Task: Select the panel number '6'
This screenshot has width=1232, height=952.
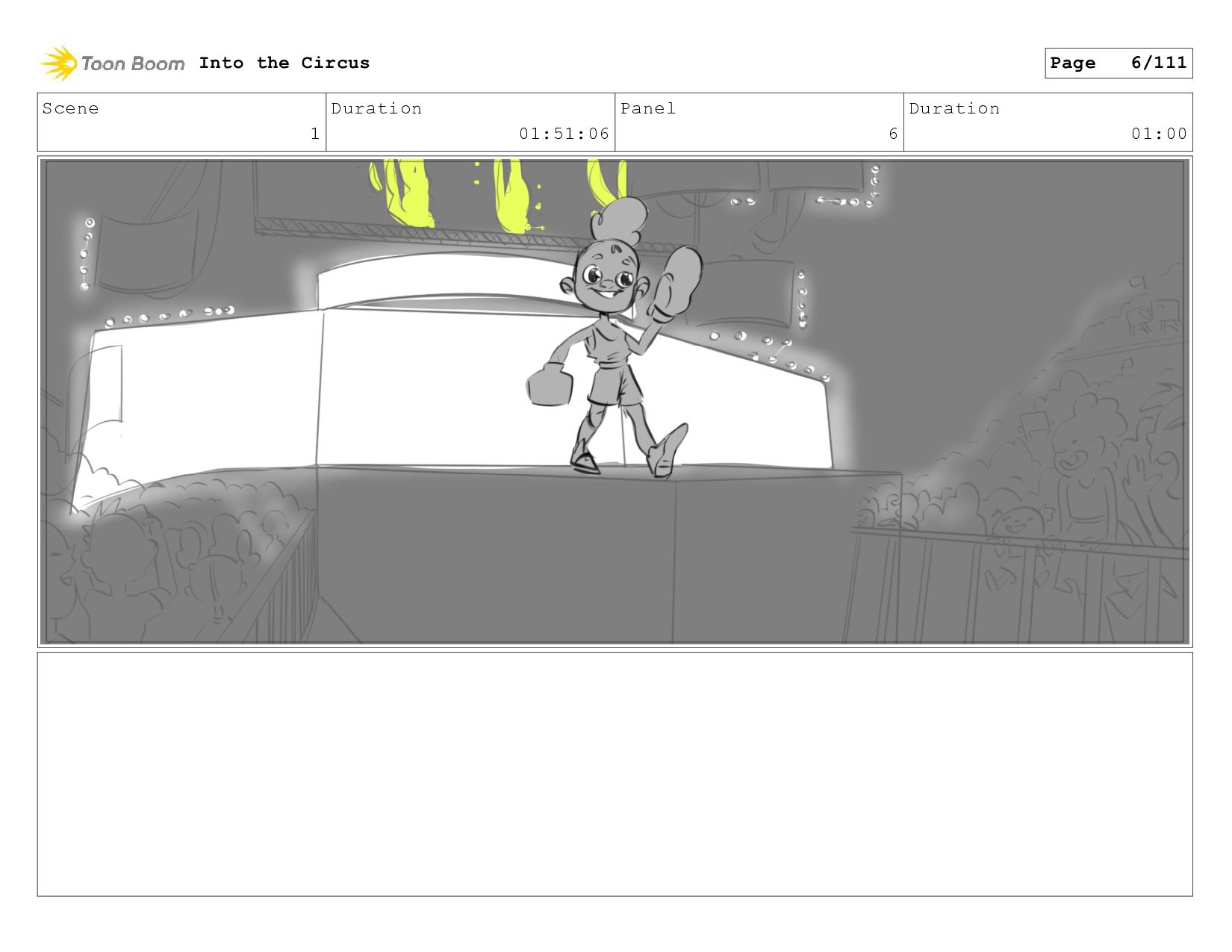Action: click(x=893, y=134)
